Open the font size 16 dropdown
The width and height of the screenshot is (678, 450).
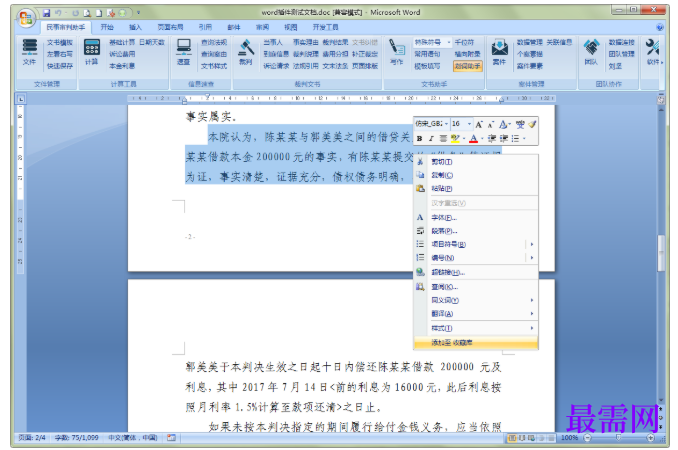pos(469,124)
